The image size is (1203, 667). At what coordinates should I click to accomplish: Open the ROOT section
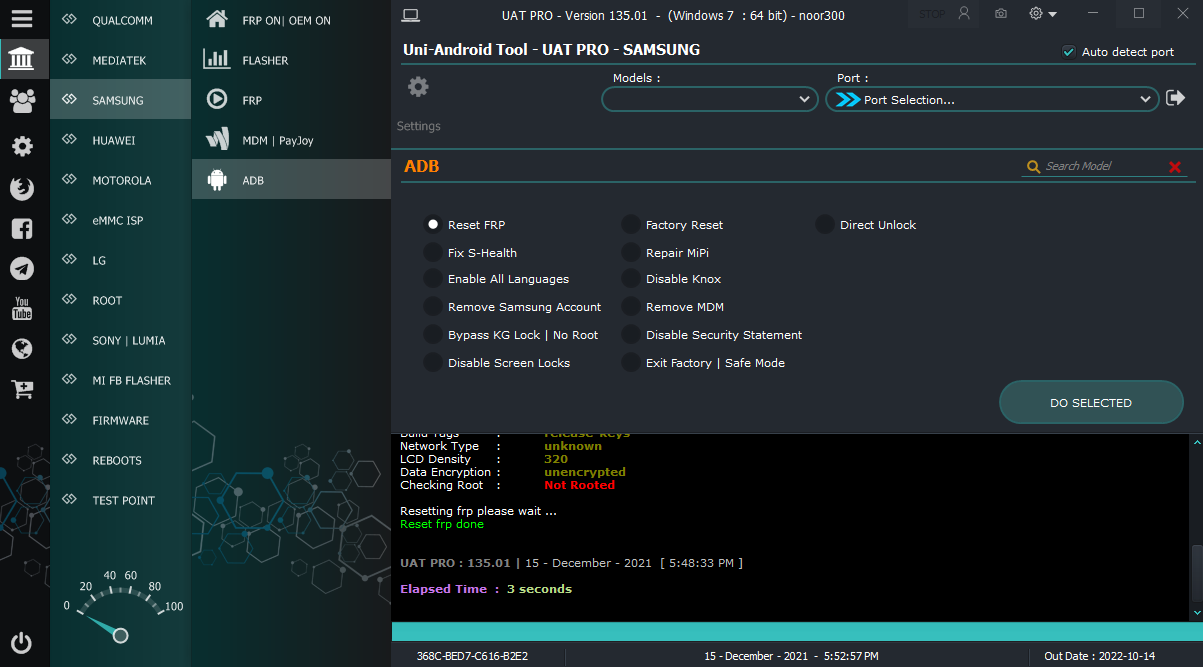click(x=120, y=300)
